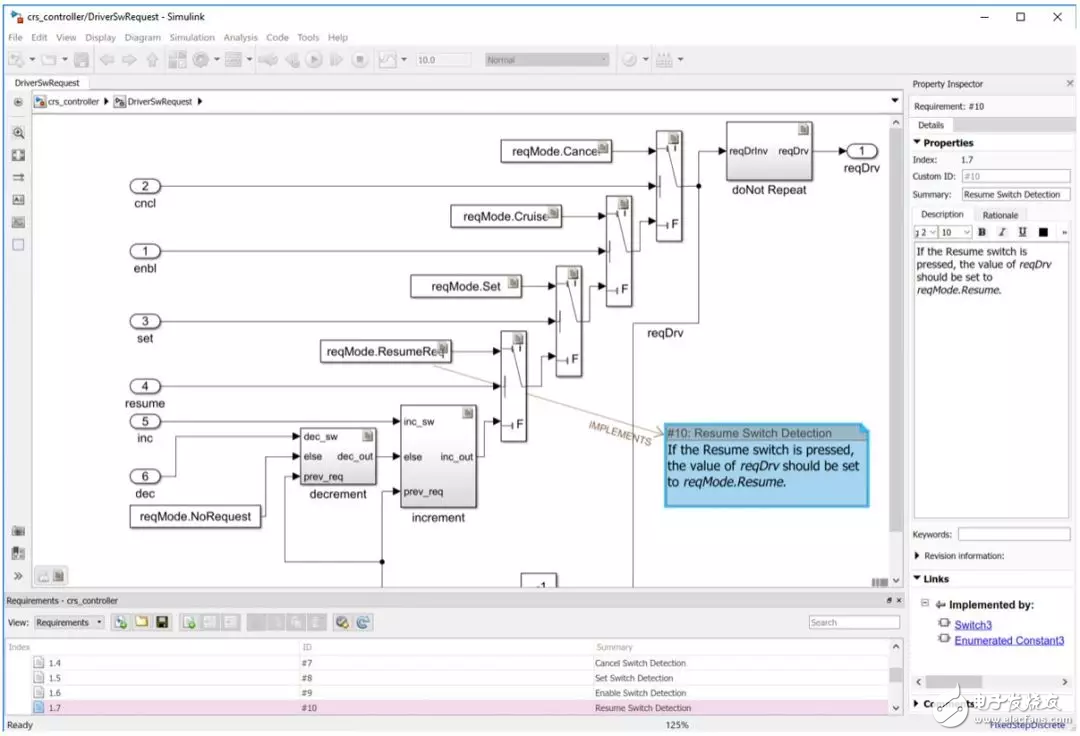Toggle bold formatting in description editor
Image resolution: width=1080 pixels, height=736 pixels.
coord(982,232)
